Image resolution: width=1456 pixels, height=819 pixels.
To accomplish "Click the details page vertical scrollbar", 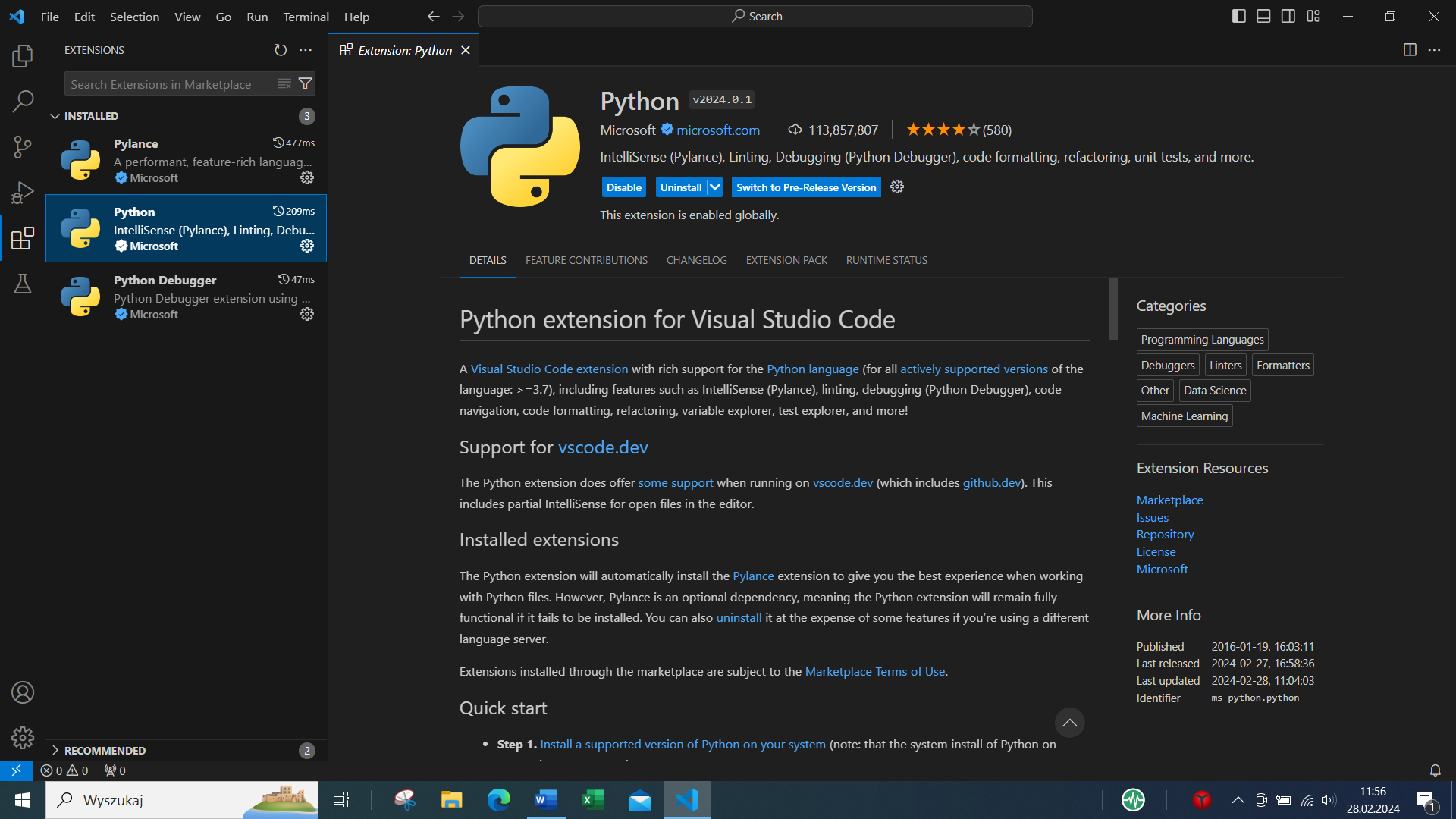I will click(x=1112, y=309).
